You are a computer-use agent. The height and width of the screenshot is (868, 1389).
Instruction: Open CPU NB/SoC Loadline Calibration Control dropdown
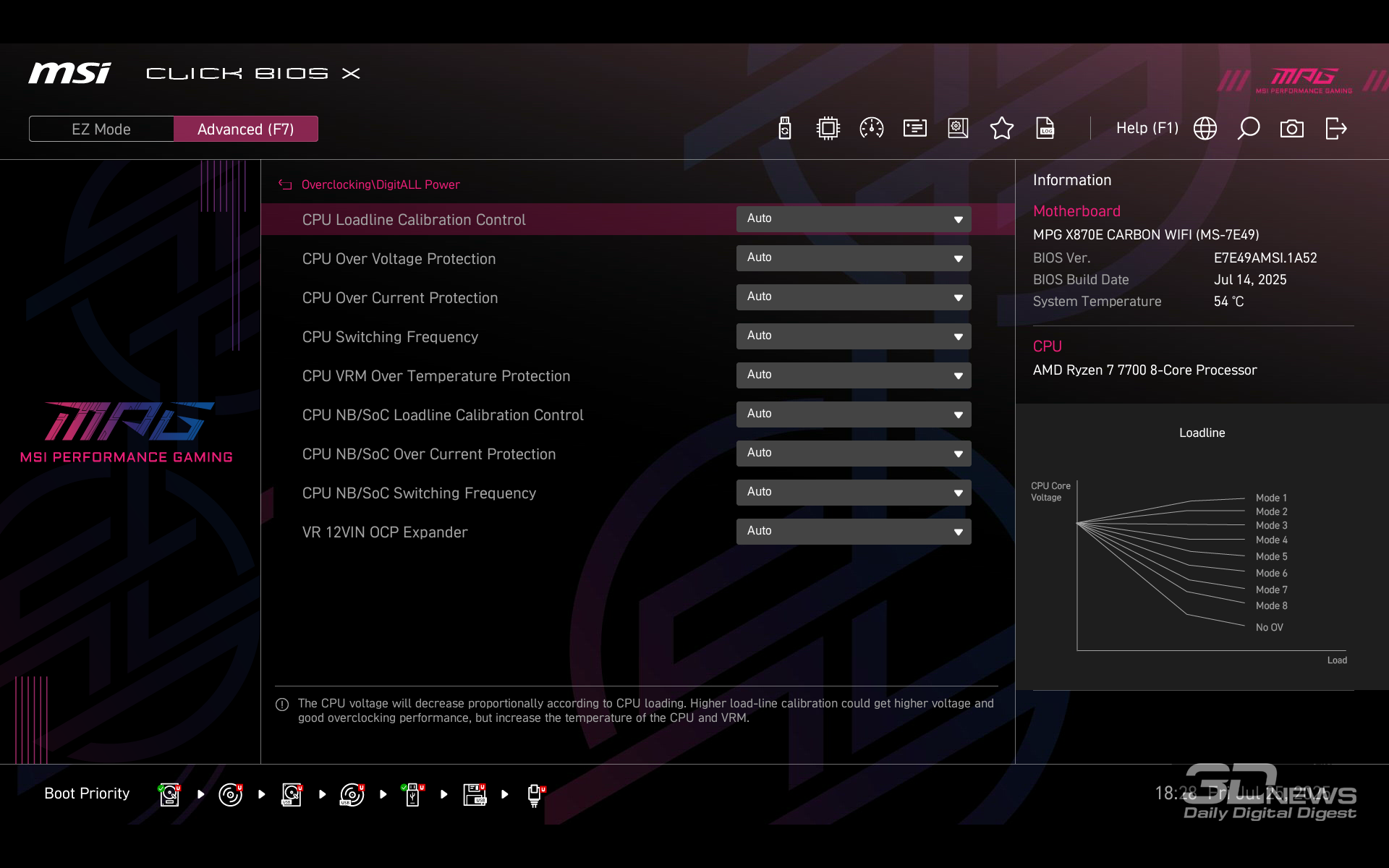click(854, 414)
